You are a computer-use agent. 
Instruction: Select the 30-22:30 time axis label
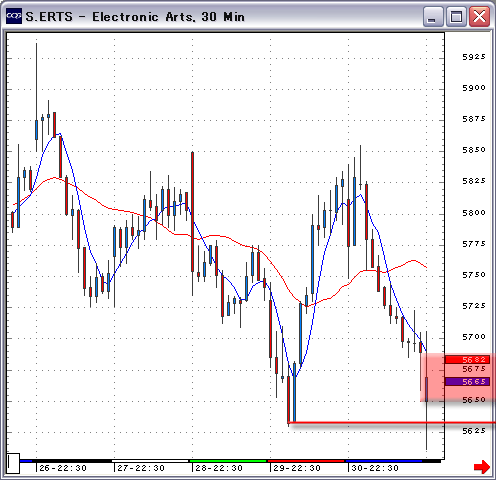click(x=375, y=468)
